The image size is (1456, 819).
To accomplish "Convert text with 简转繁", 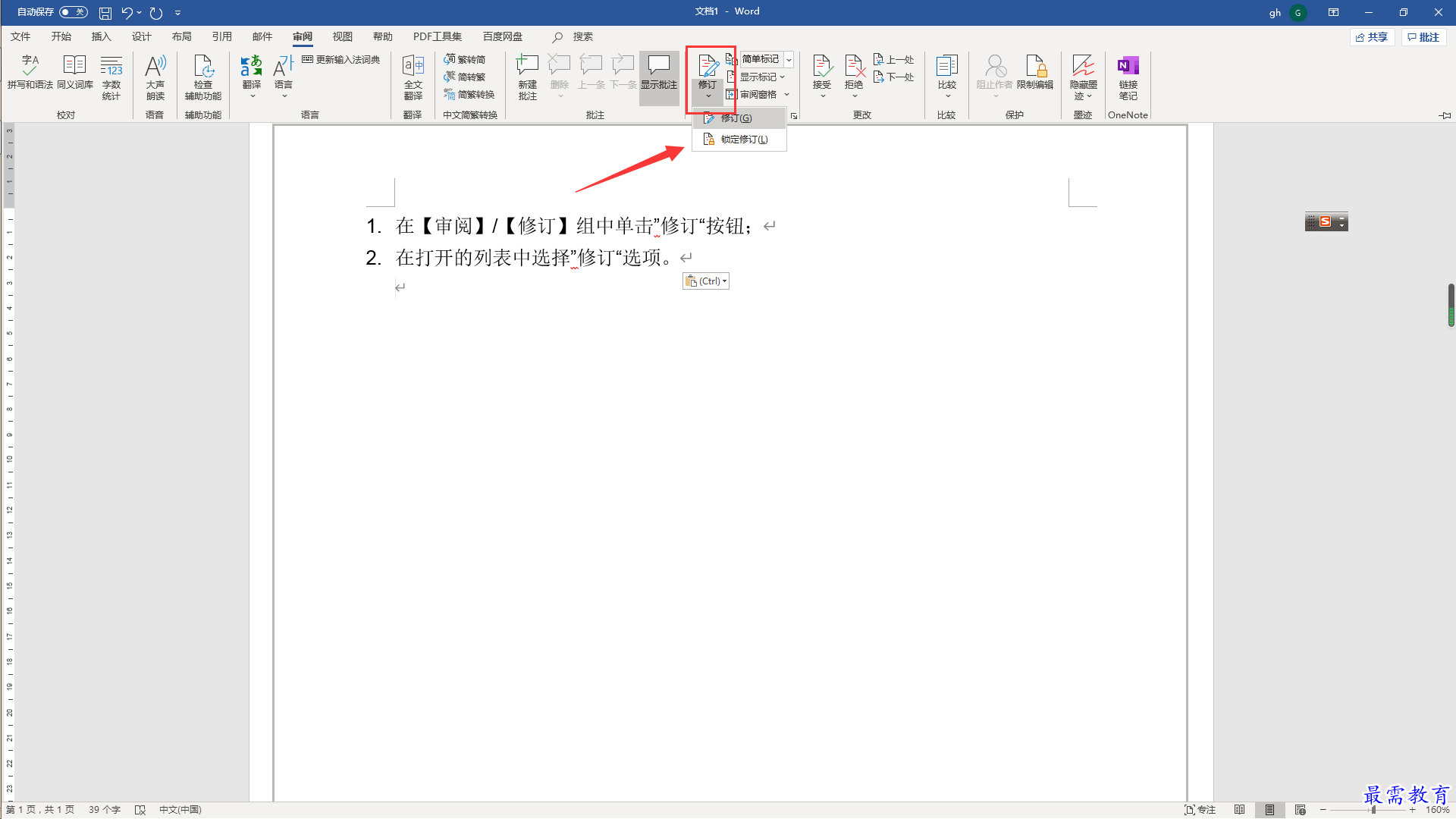I will pyautogui.click(x=465, y=77).
